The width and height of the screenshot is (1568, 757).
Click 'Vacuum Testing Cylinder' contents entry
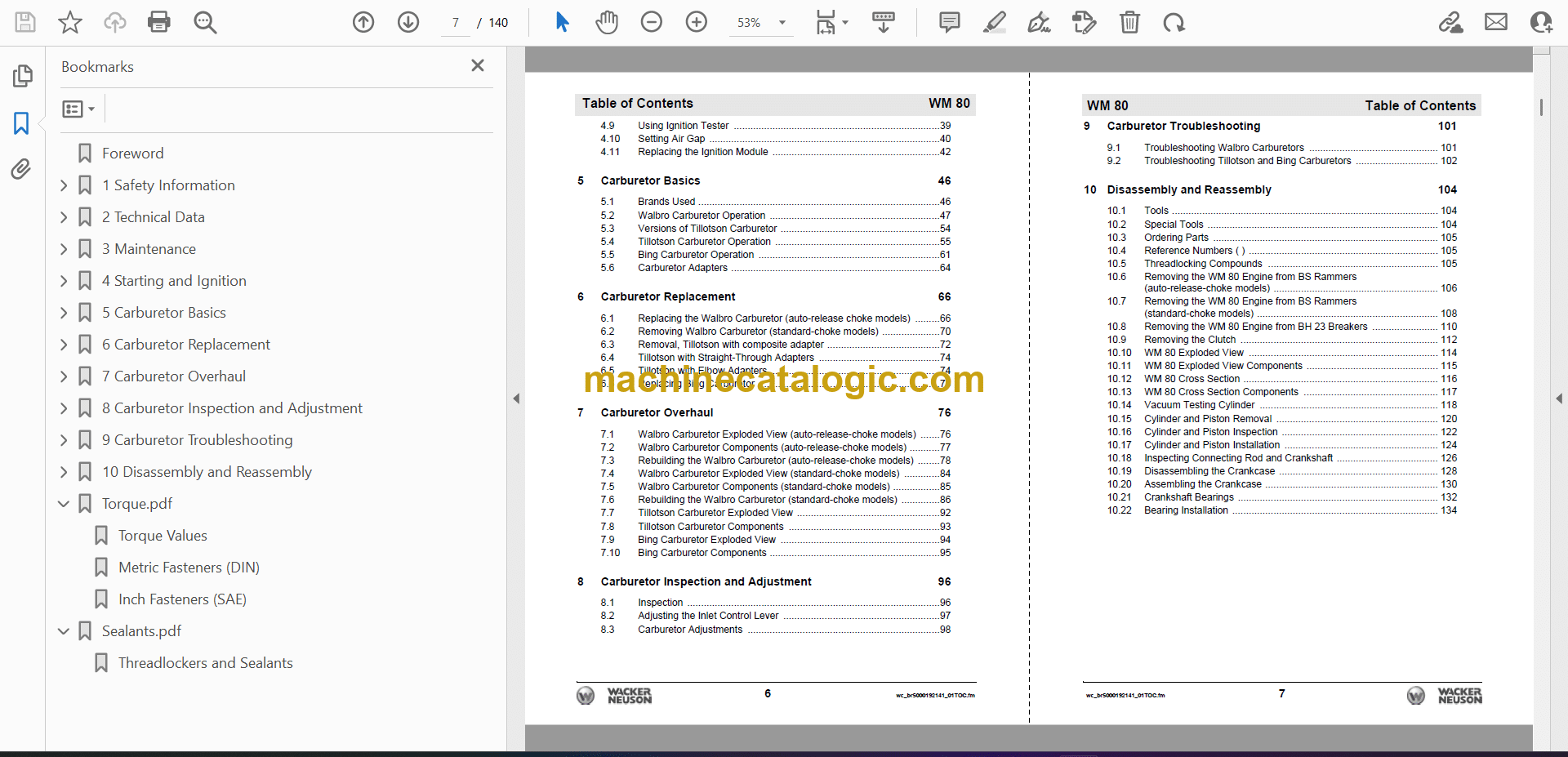coord(1199,405)
